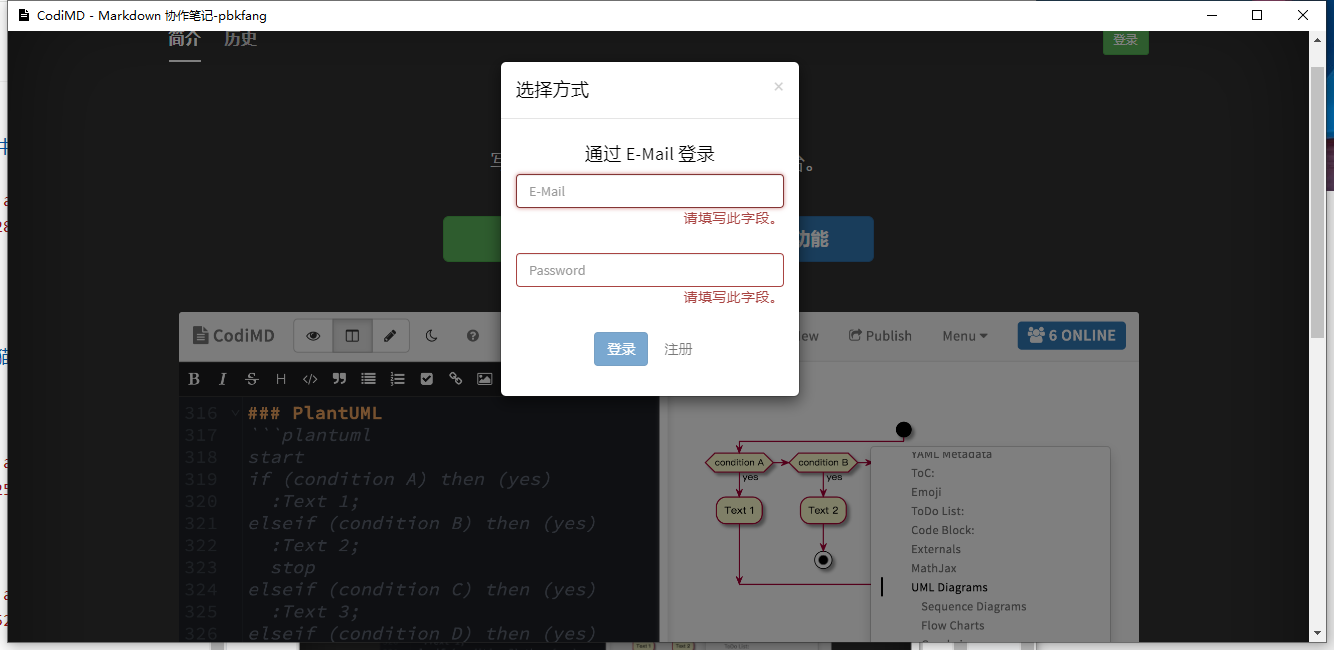
Task: Insert link with chain icon
Action: pyautogui.click(x=456, y=379)
